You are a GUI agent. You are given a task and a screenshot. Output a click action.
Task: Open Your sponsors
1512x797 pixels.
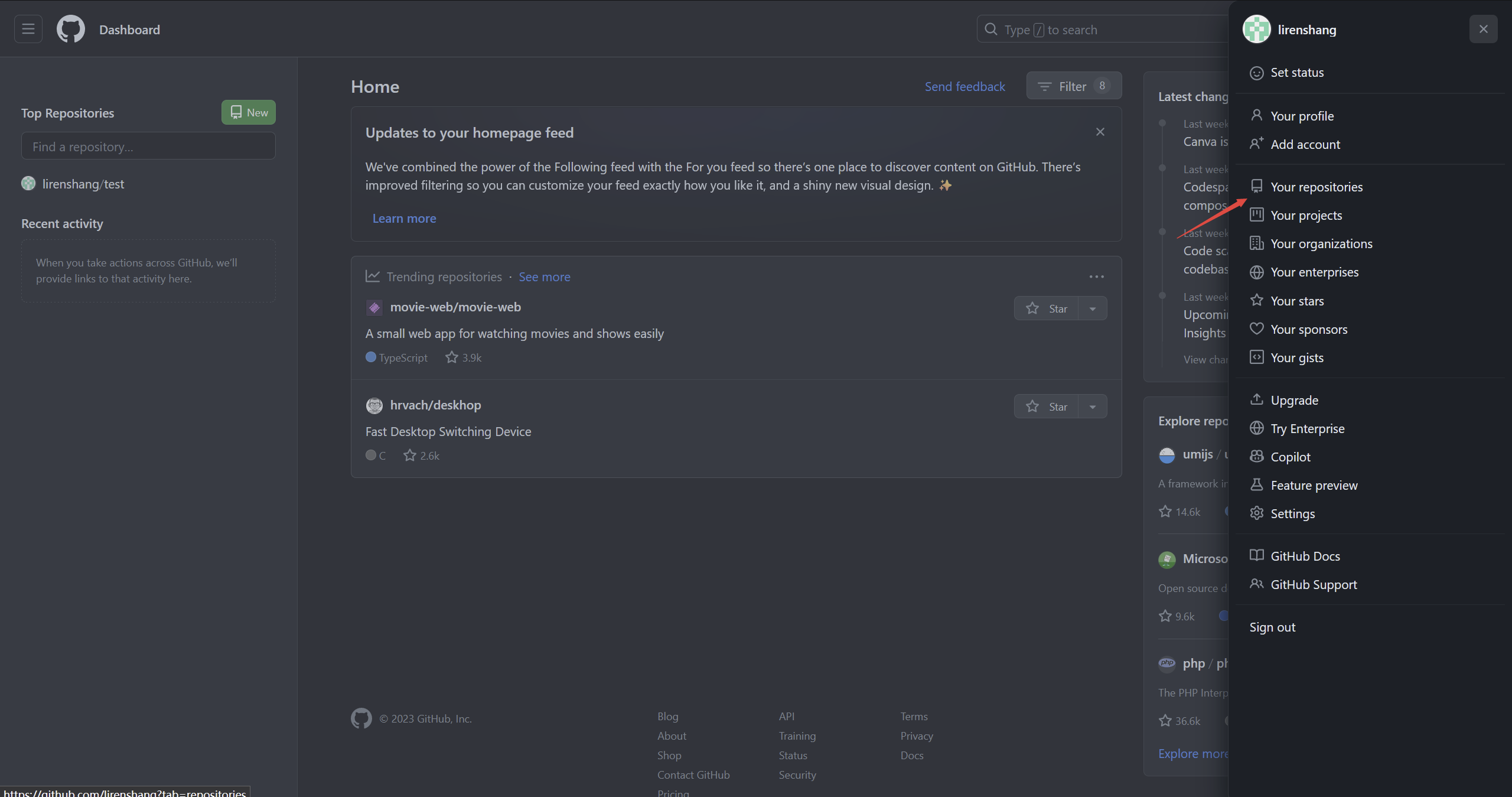1370,330
